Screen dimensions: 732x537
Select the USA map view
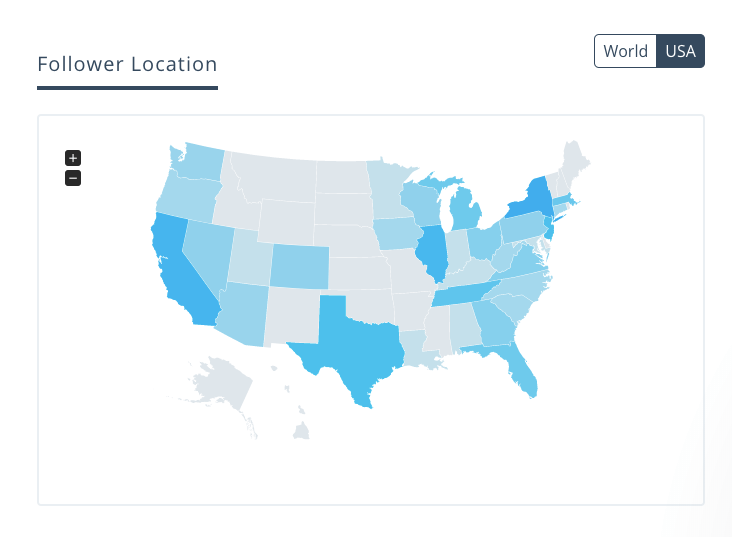[680, 51]
